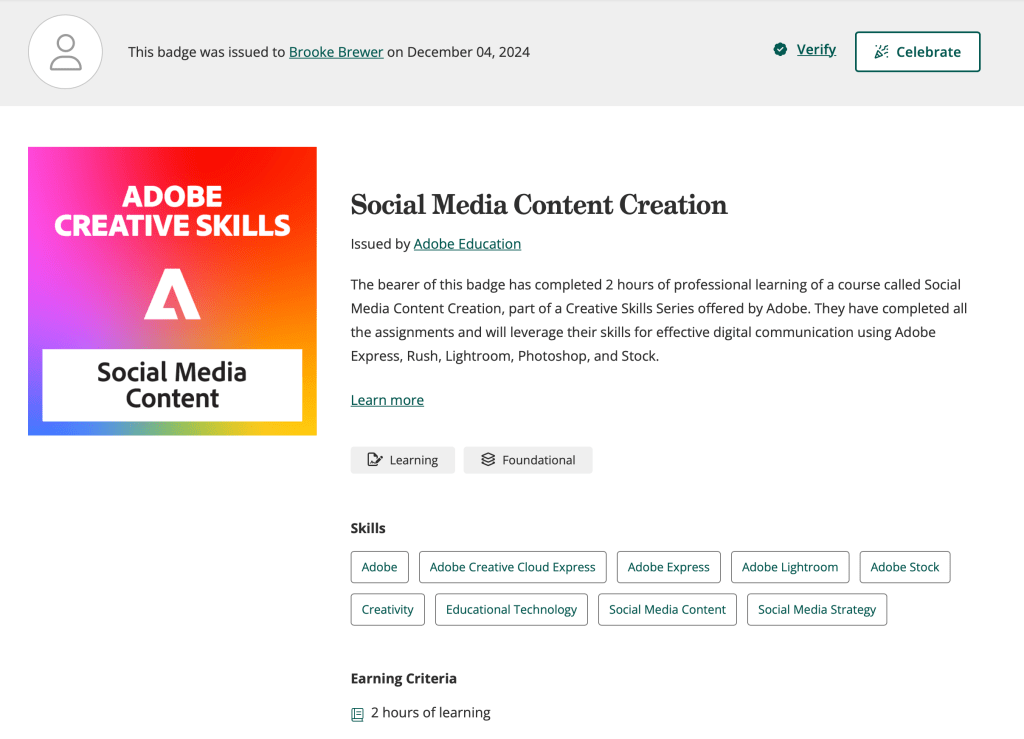Click the book icon beside 2 hours of learning

(357, 714)
